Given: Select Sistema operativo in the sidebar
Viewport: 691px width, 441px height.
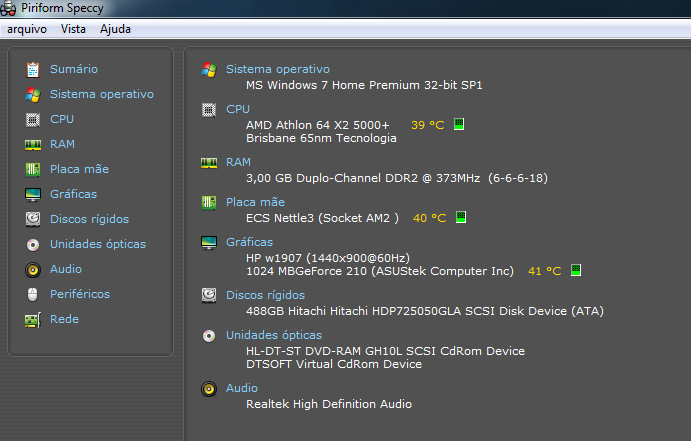Looking at the screenshot, I should (x=101, y=94).
